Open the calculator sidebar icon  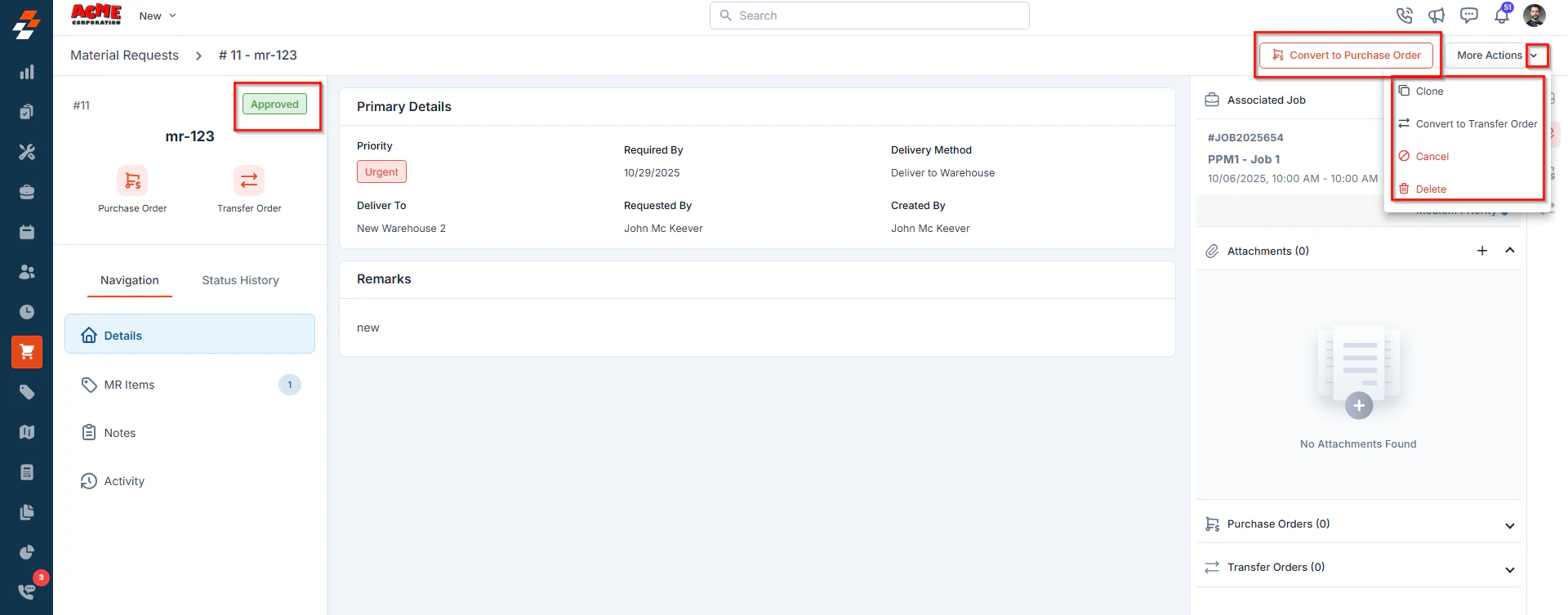coord(27,472)
